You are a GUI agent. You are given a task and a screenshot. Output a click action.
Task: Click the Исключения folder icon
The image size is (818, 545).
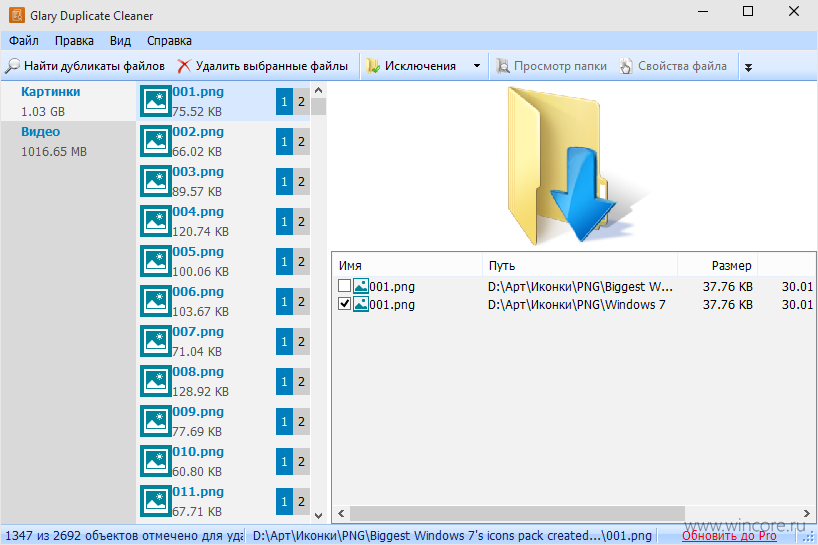point(373,66)
